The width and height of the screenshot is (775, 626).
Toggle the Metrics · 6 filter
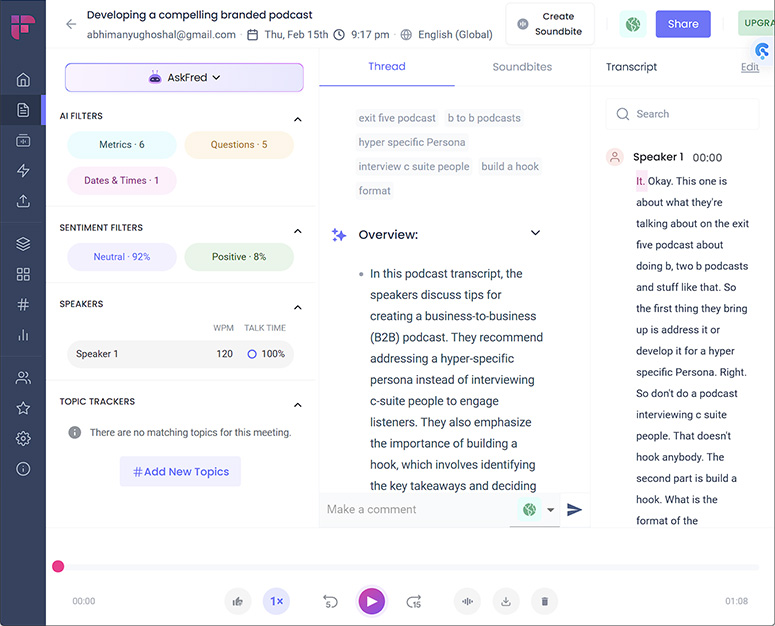(x=122, y=145)
